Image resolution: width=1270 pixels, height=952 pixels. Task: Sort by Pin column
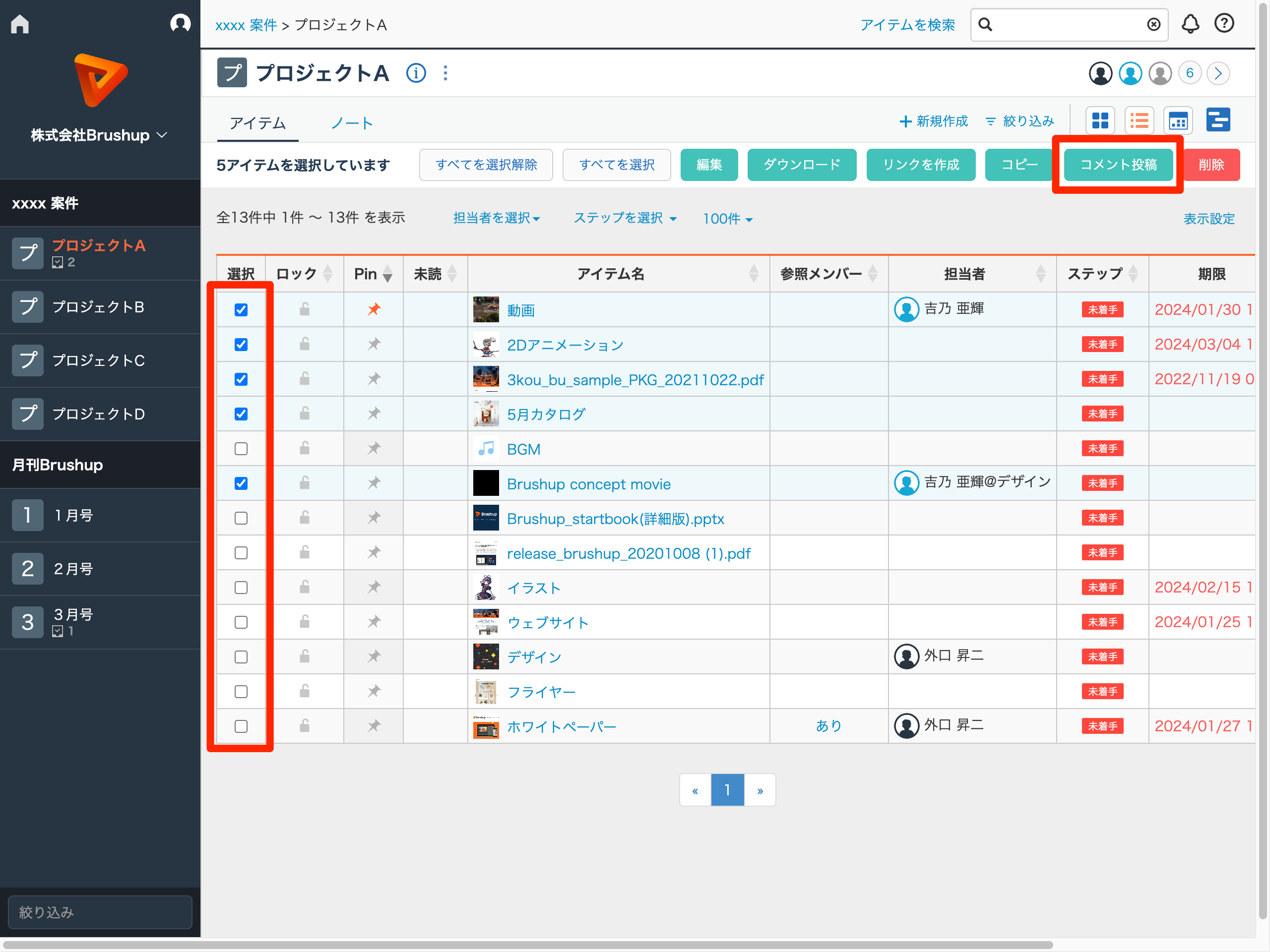[387, 274]
